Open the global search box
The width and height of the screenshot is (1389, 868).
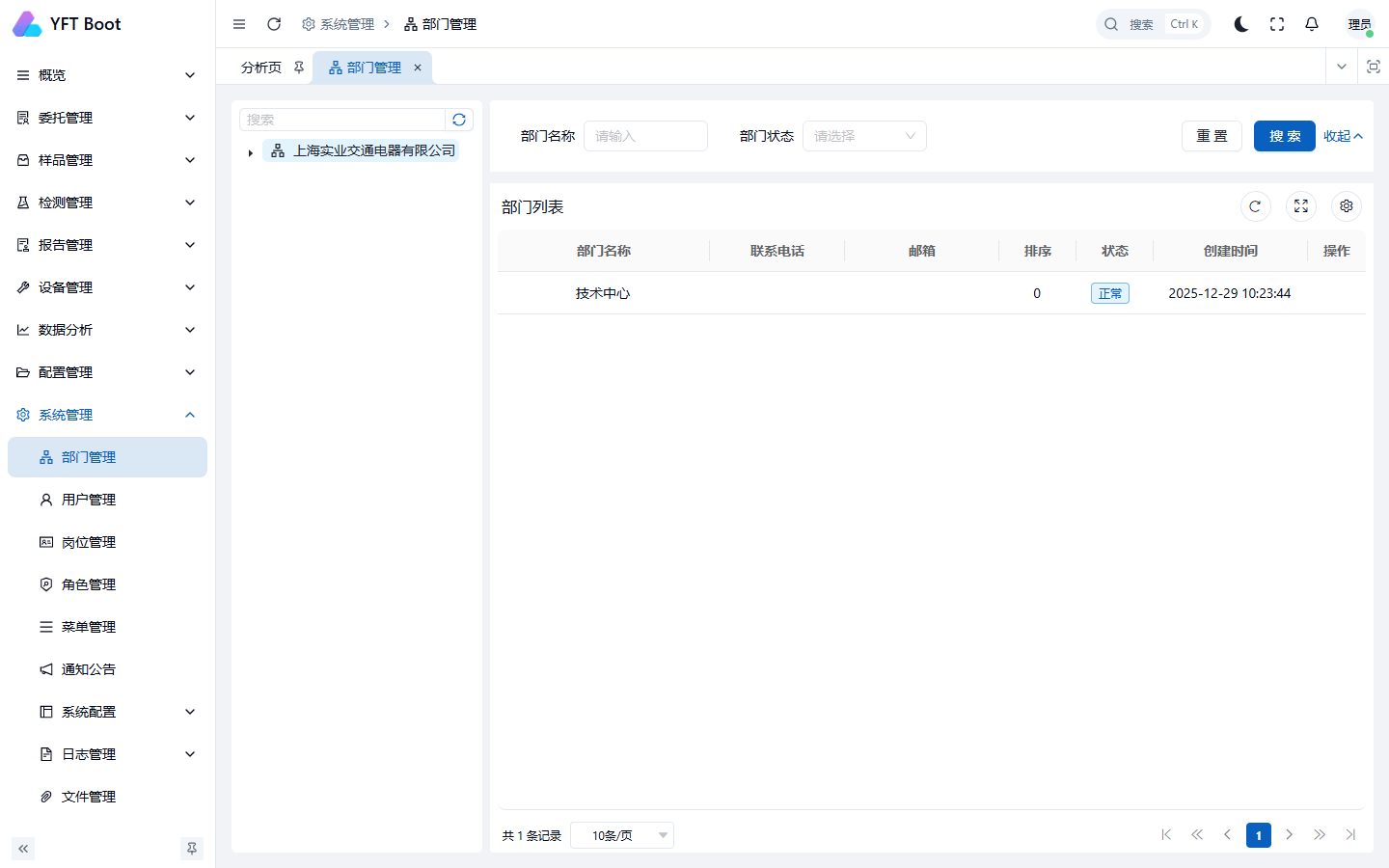[x=1153, y=24]
